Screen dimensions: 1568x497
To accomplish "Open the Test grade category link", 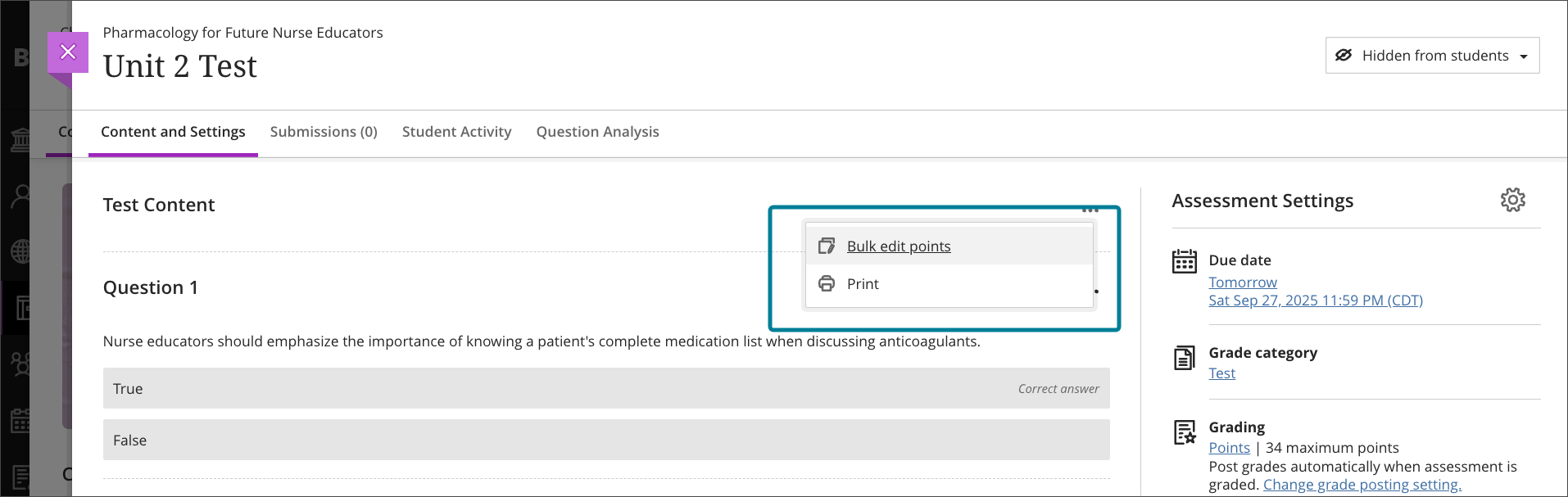I will (x=1221, y=373).
